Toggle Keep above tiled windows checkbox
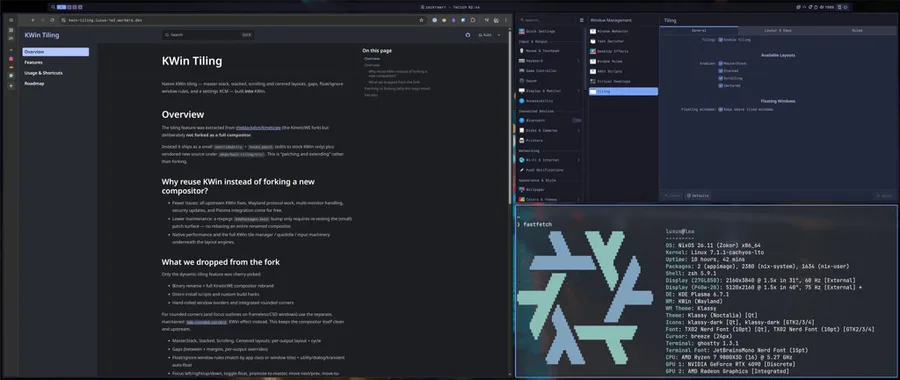 coord(720,108)
